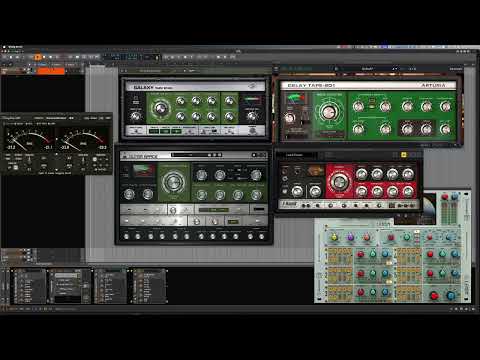
Task: Click the preset arrows in Arturia toolbar
Action: click(395, 69)
